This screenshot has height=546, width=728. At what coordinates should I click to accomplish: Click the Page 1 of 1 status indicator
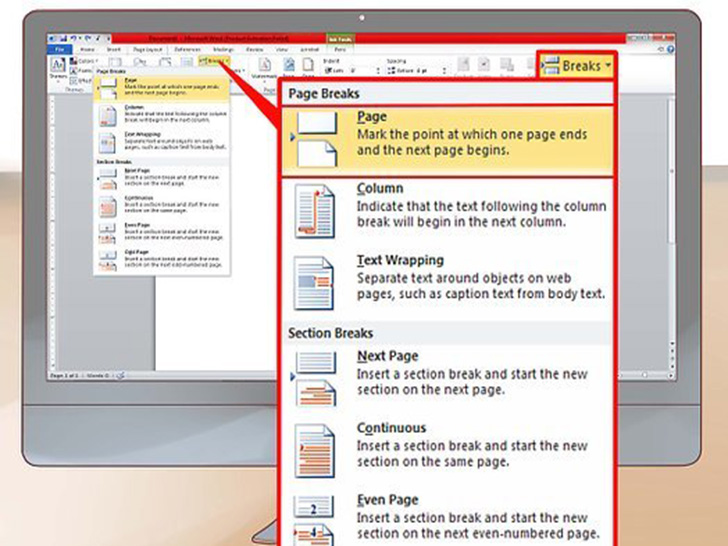pos(64,375)
